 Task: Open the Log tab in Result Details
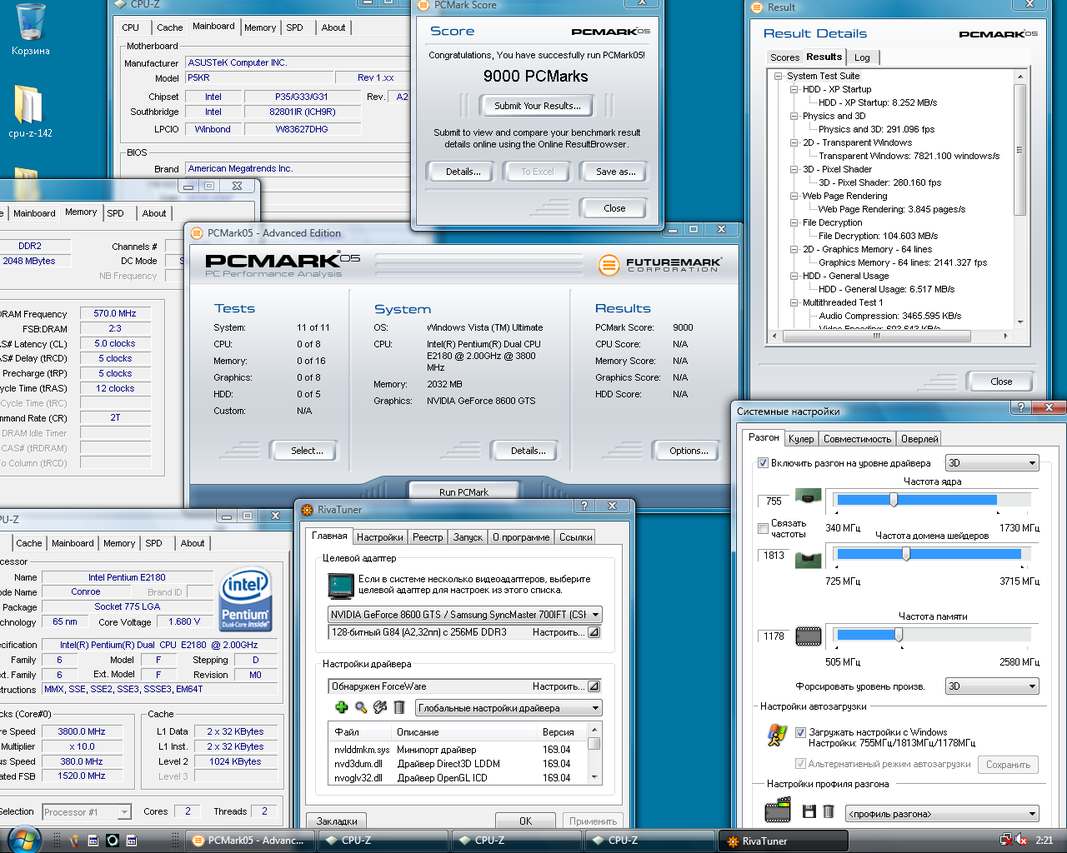tap(862, 57)
